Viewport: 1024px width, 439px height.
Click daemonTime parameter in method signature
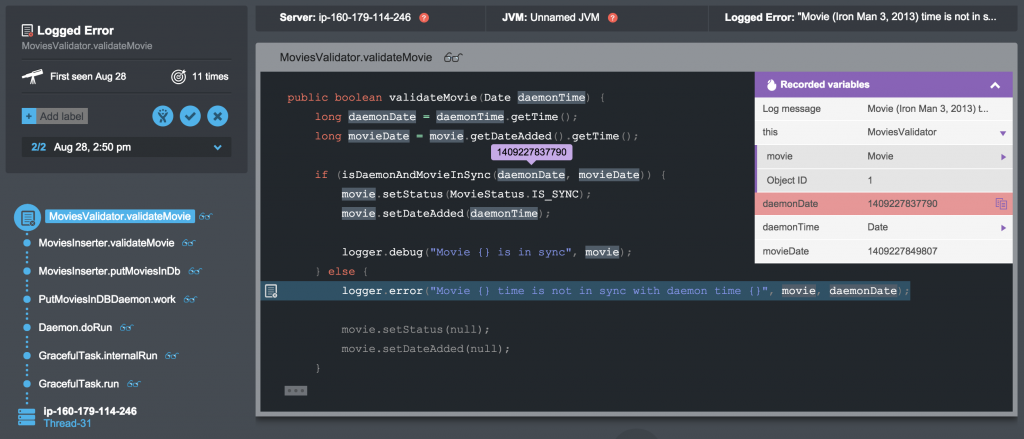click(552, 98)
